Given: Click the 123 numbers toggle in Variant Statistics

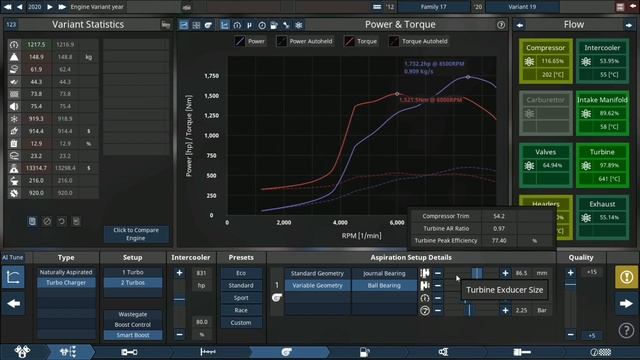Looking at the screenshot, I should pyautogui.click(x=11, y=24).
